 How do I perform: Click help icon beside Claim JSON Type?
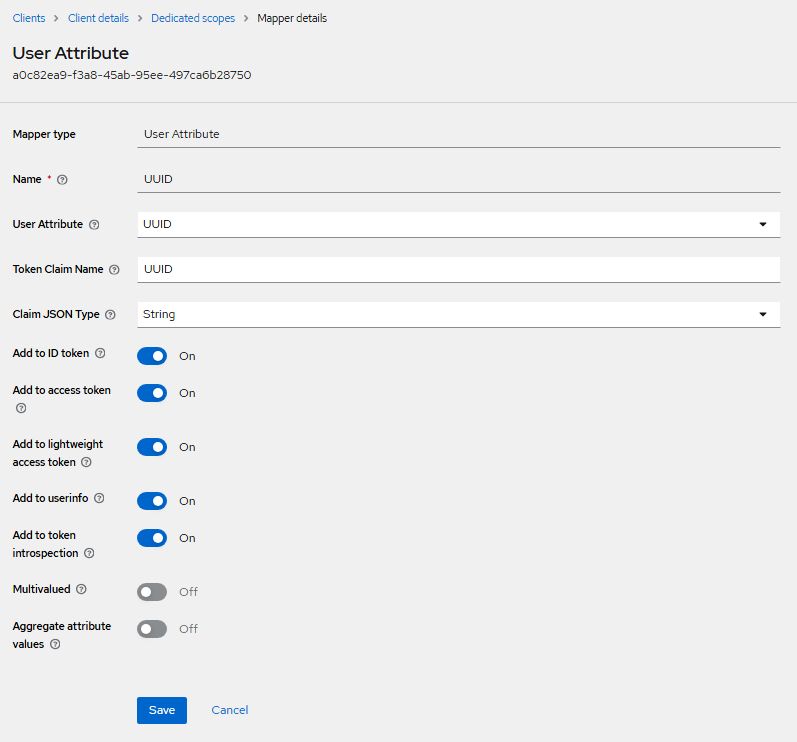point(110,315)
